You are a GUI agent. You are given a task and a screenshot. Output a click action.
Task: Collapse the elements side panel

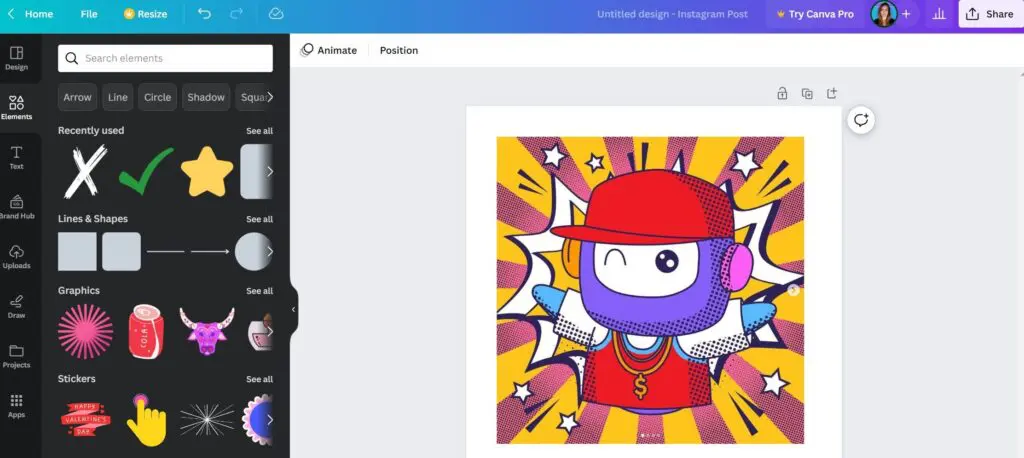[x=293, y=310]
